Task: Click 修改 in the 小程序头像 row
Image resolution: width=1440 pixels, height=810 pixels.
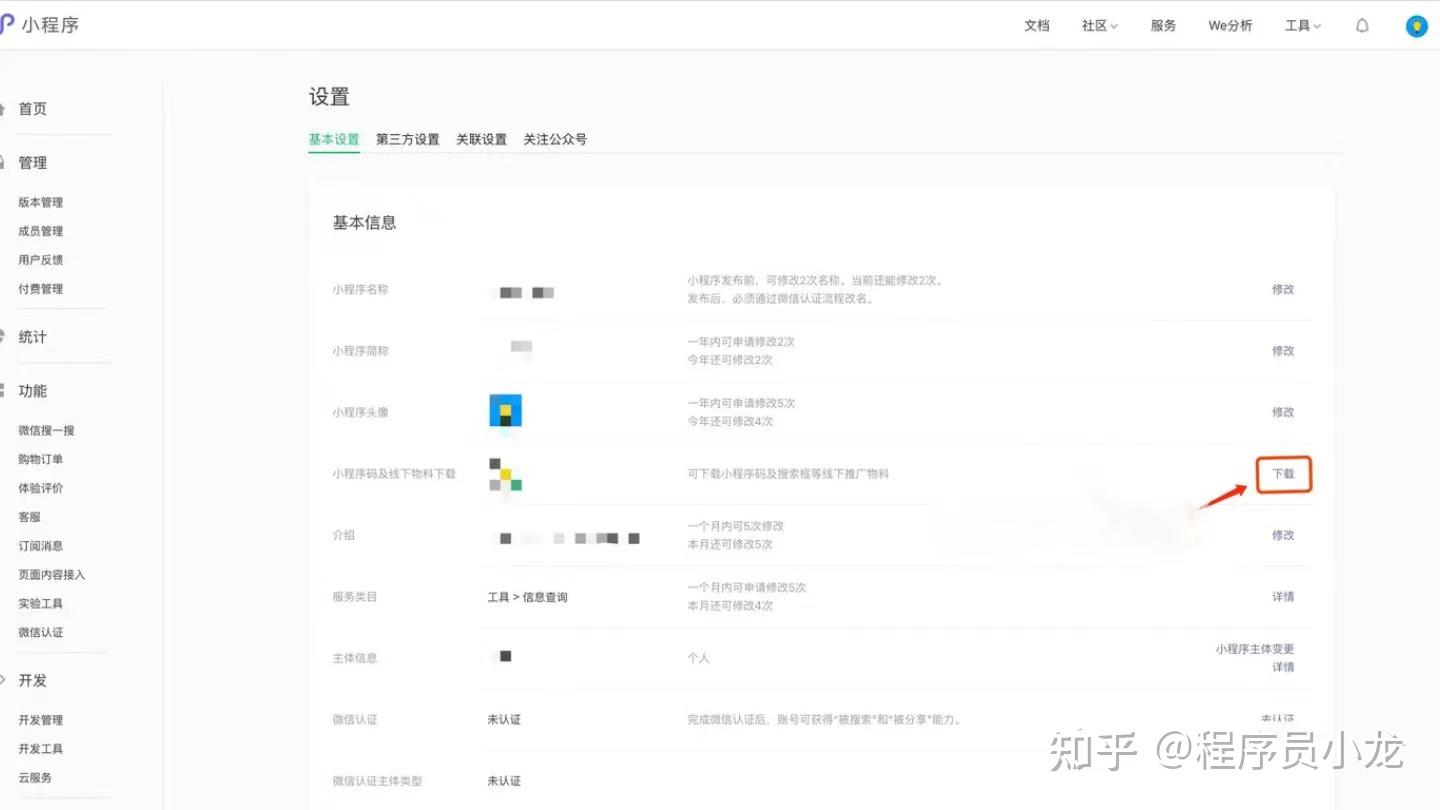Action: click(x=1283, y=412)
